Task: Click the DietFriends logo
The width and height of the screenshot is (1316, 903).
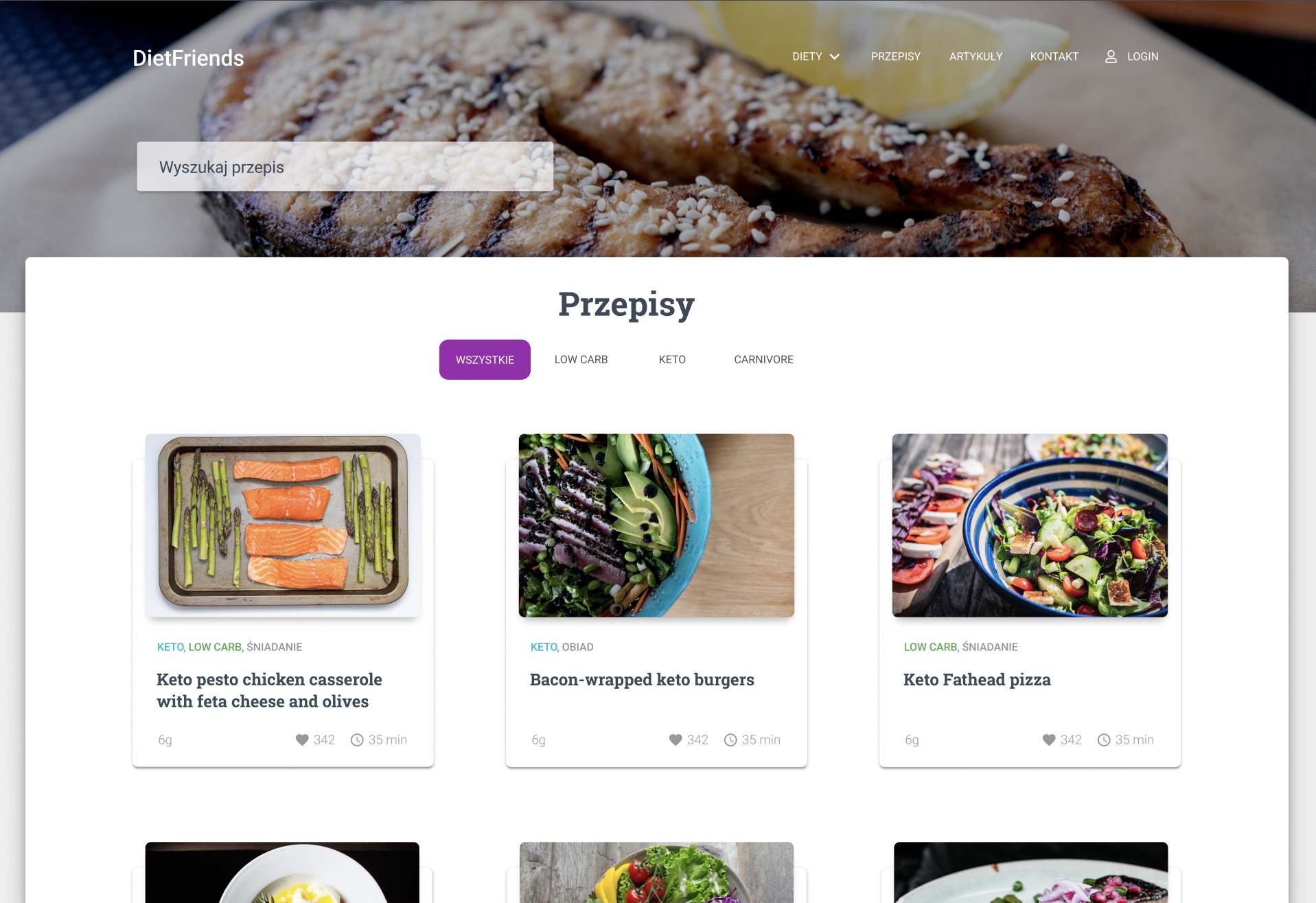Action: click(188, 58)
